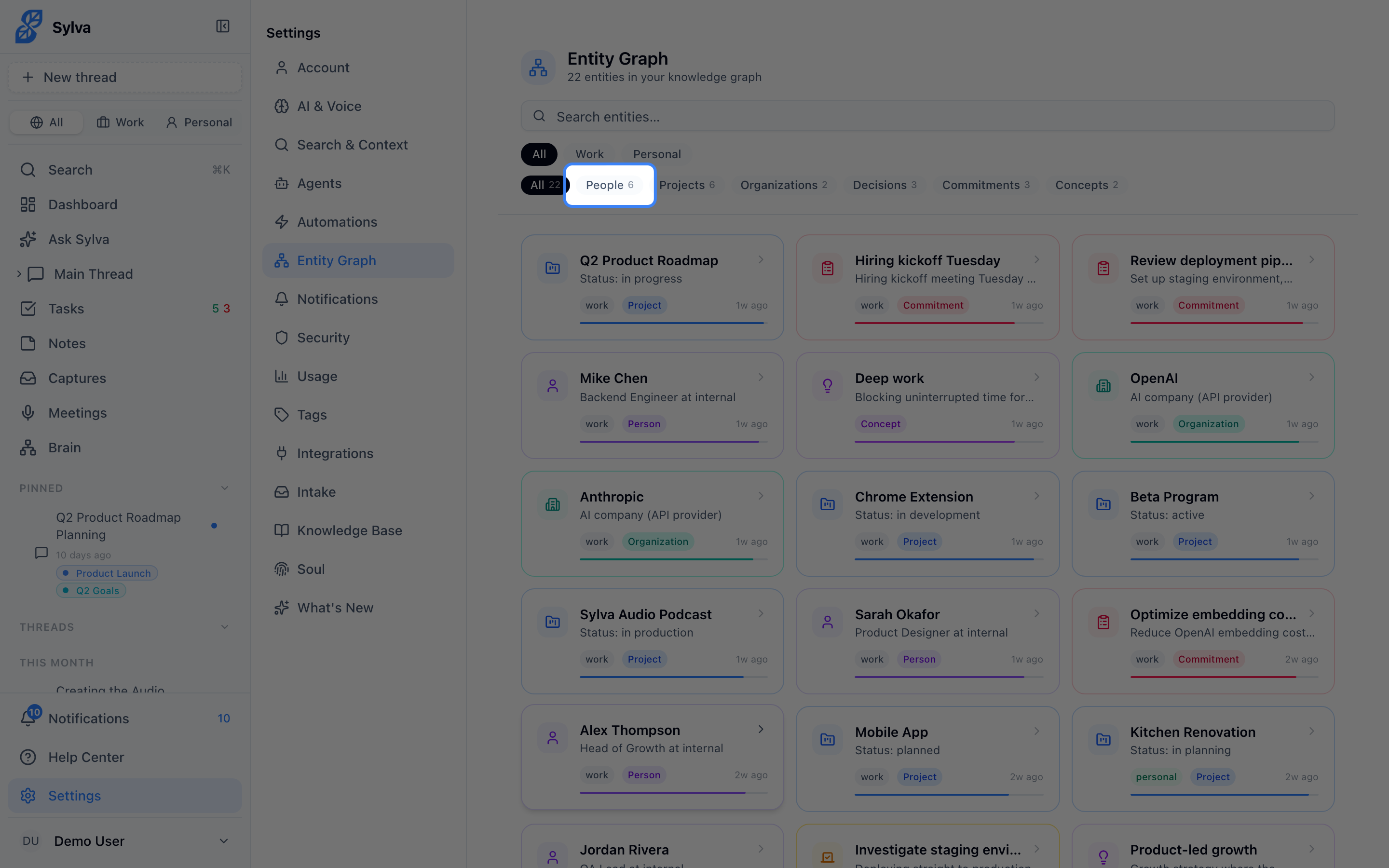Screen dimensions: 1389x868
Task: Open the Demo User account menu
Action: point(124,841)
